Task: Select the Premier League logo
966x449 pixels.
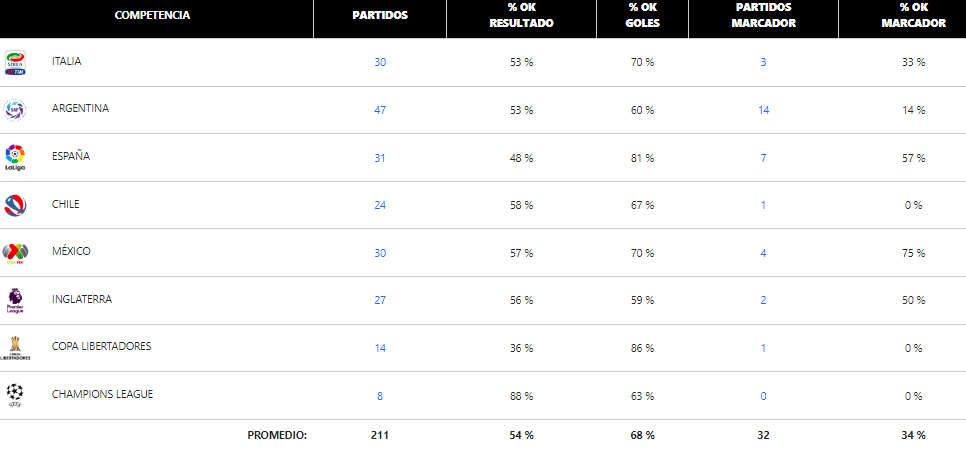Action: 15,301
